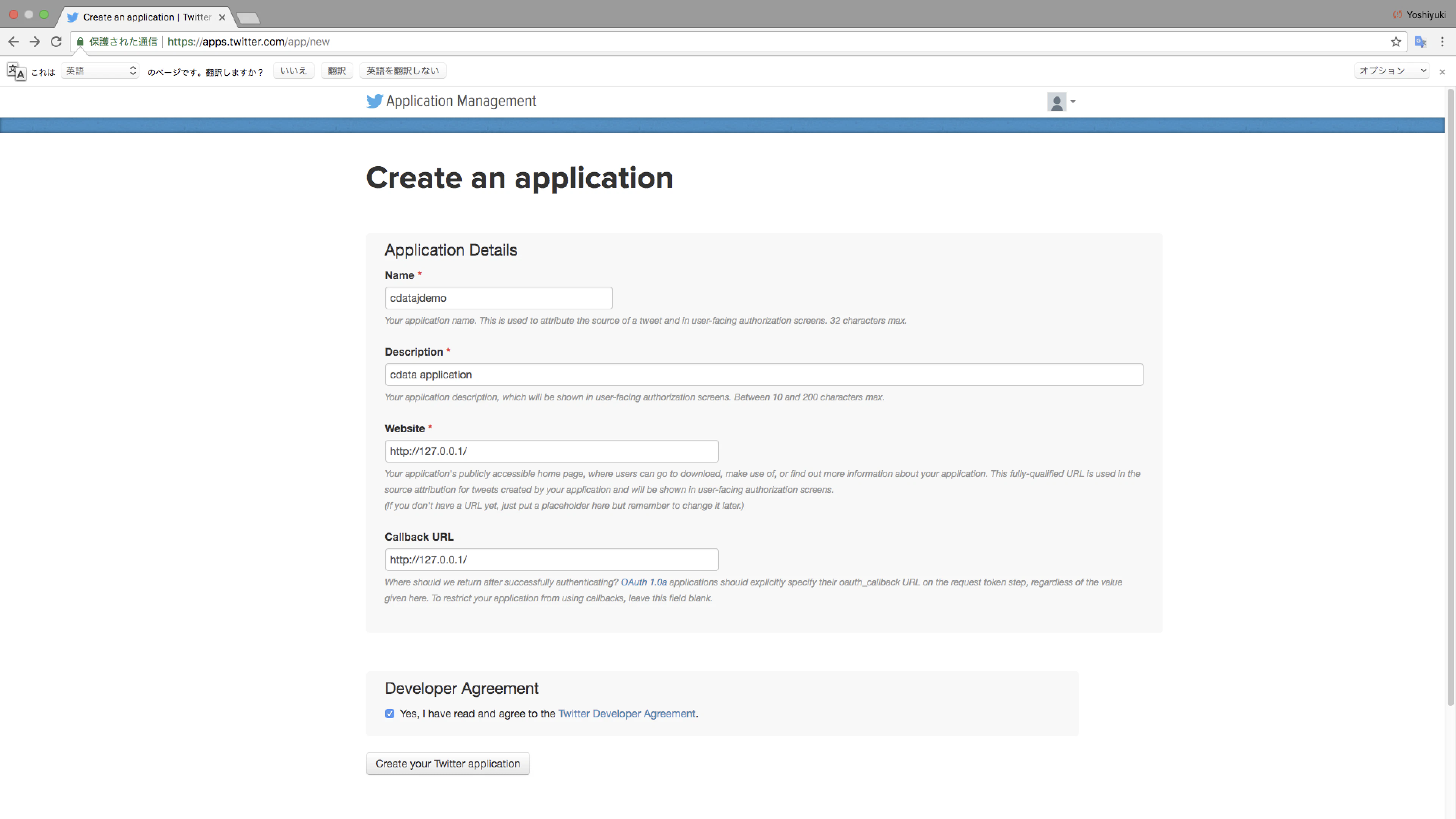
Task: Click the translate bar language icon
Action: (16, 71)
